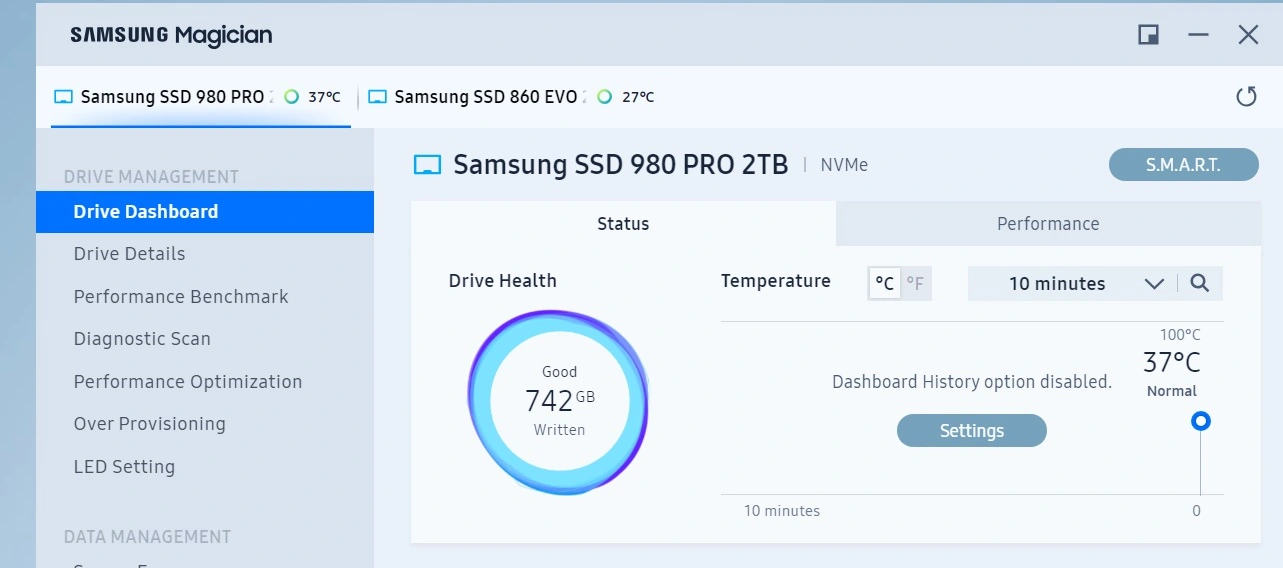Viewport: 1283px width, 568px height.
Task: Switch to the Status tab
Action: (623, 224)
